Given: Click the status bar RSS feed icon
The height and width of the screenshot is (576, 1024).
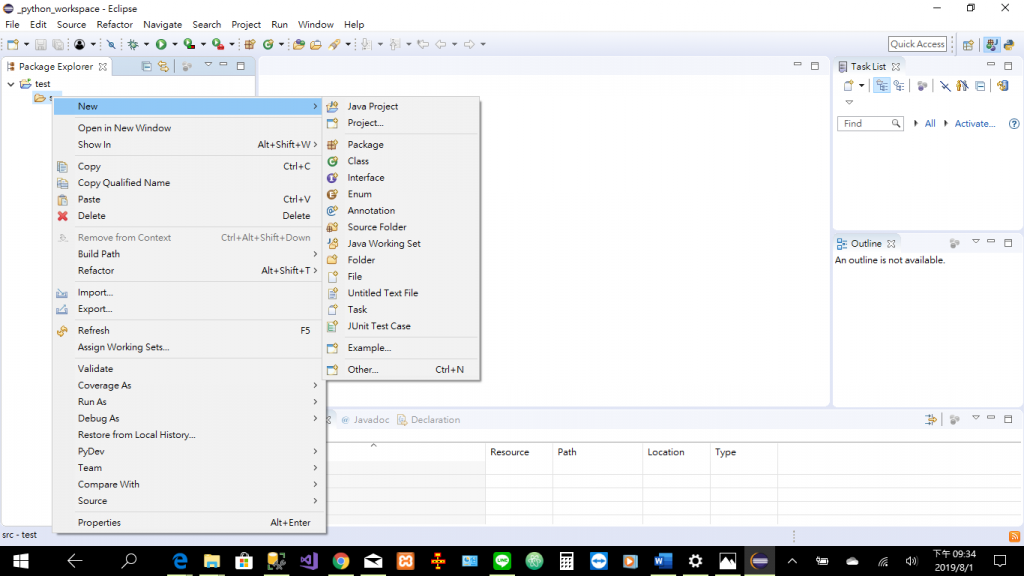Looking at the screenshot, I should [x=1014, y=536].
